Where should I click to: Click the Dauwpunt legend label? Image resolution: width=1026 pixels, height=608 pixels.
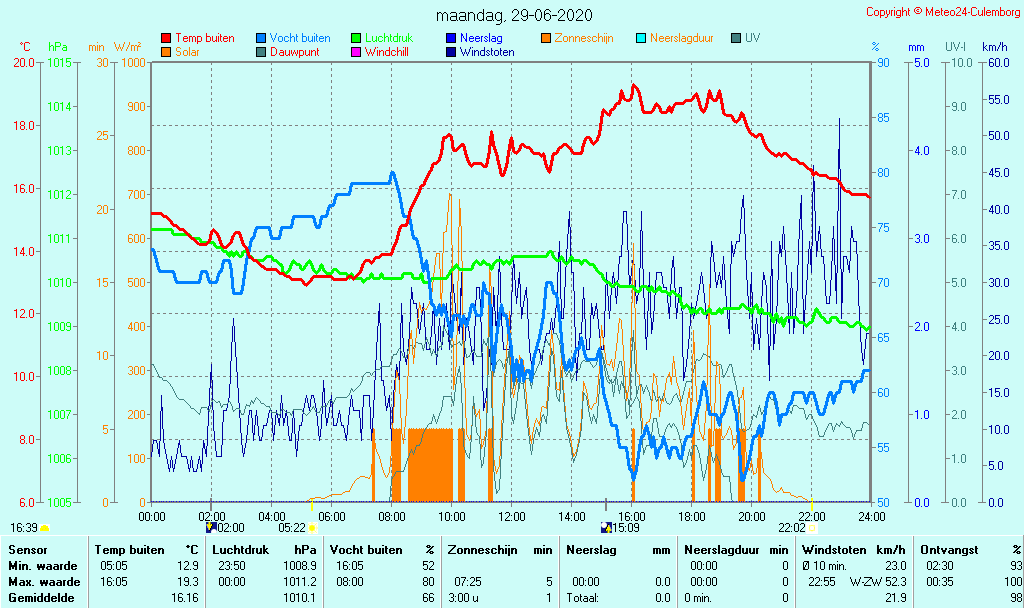pyautogui.click(x=295, y=52)
